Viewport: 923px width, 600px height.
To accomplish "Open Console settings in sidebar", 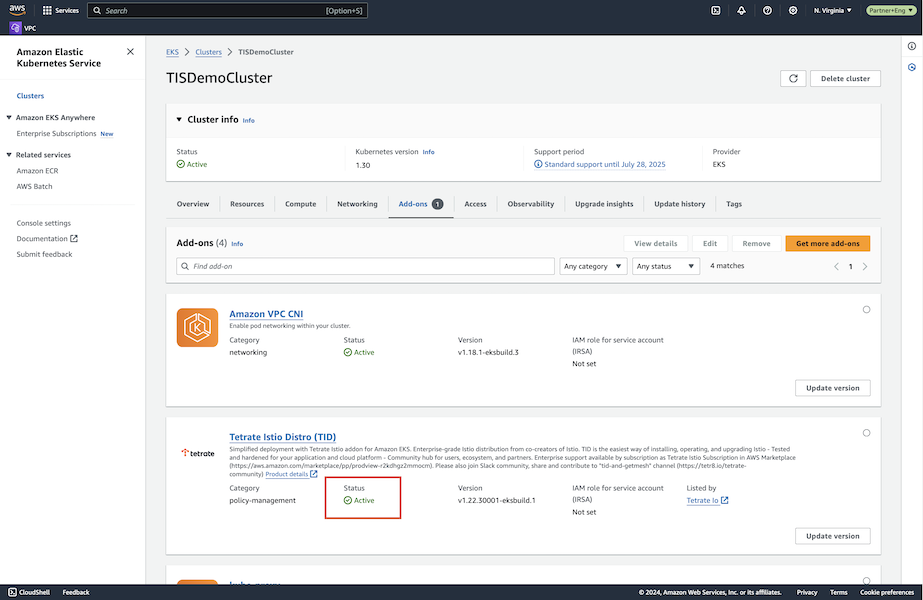I will 44,223.
